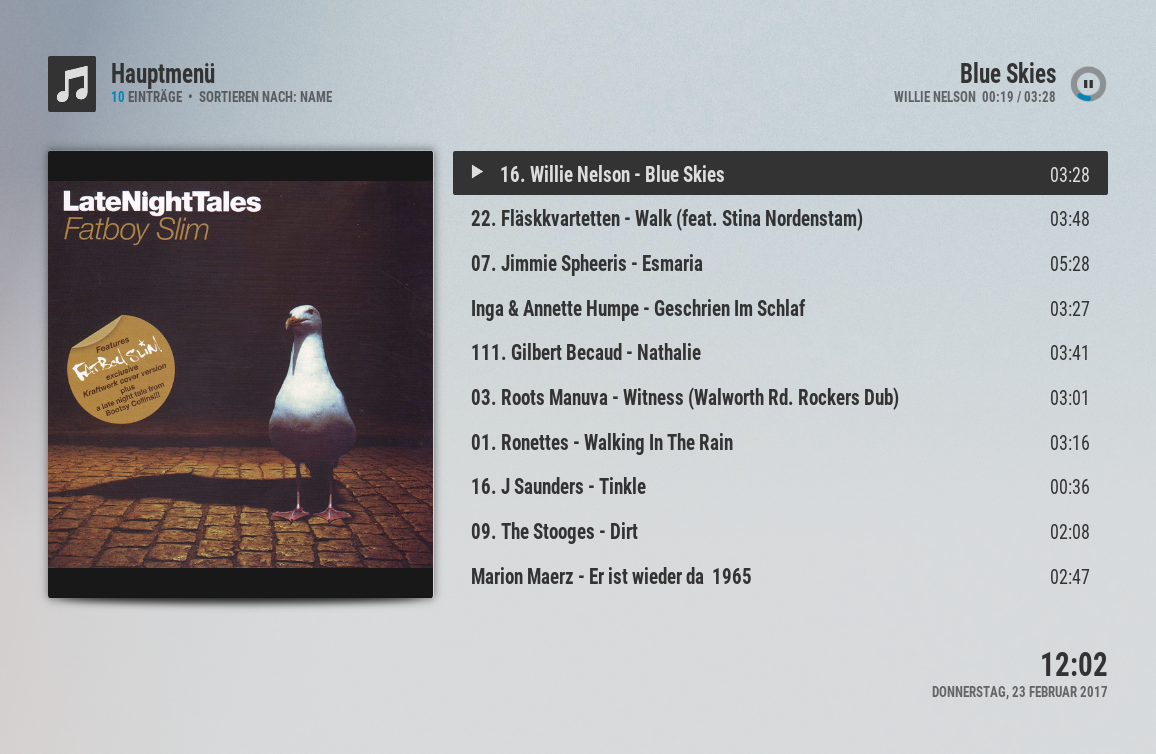Click the circular progress ring around pause
1156x754 pixels.
tap(1088, 84)
